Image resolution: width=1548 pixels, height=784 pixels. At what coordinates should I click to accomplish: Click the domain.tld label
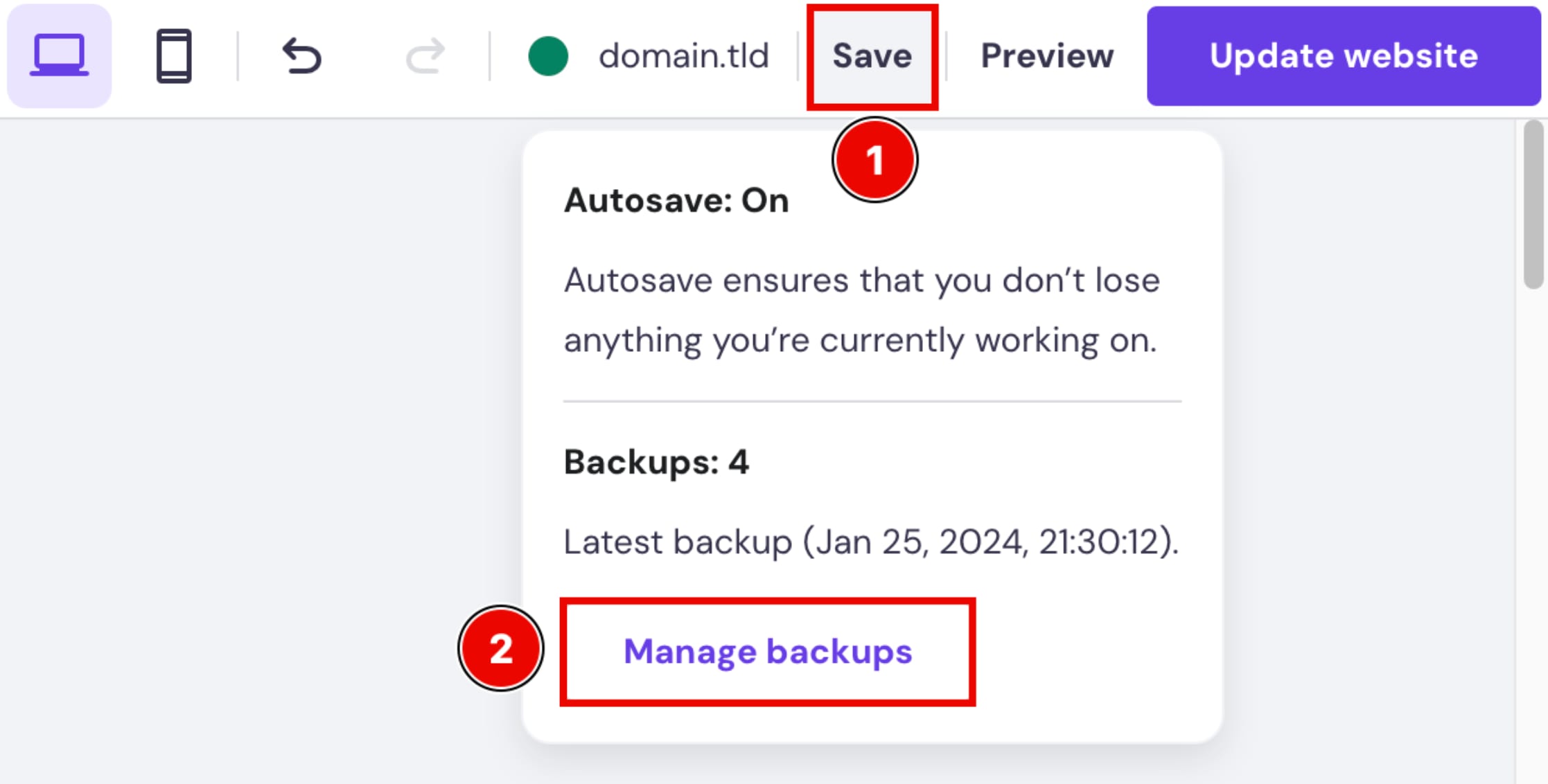point(683,55)
